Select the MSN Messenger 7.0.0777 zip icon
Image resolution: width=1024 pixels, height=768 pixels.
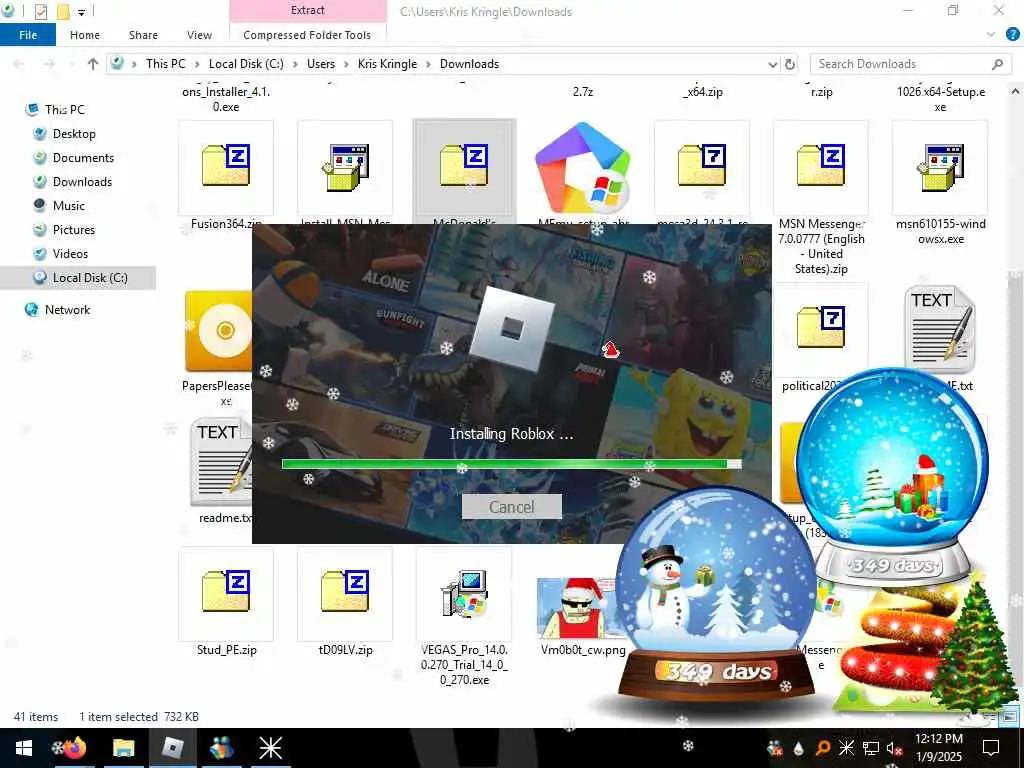[821, 166]
